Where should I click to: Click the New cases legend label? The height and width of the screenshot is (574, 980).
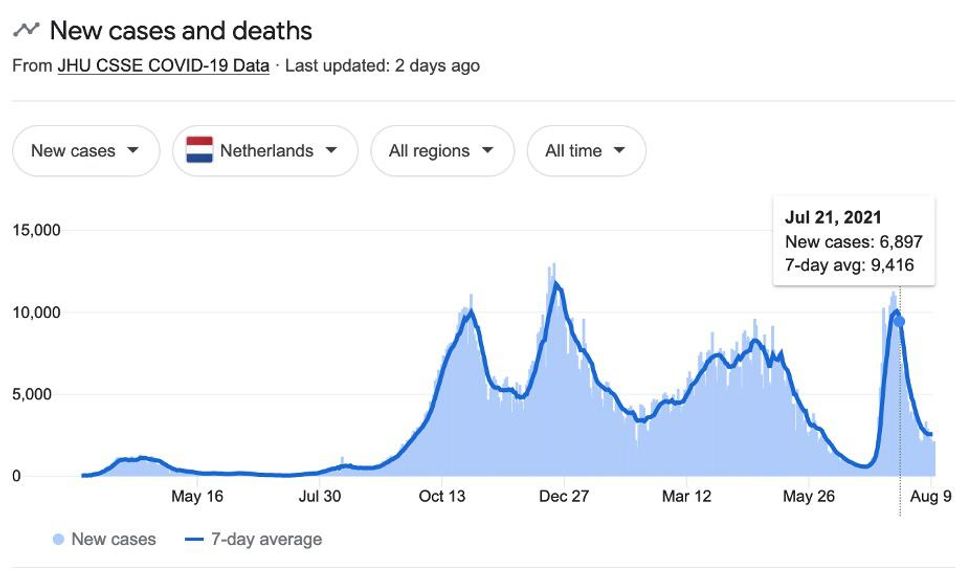113,540
